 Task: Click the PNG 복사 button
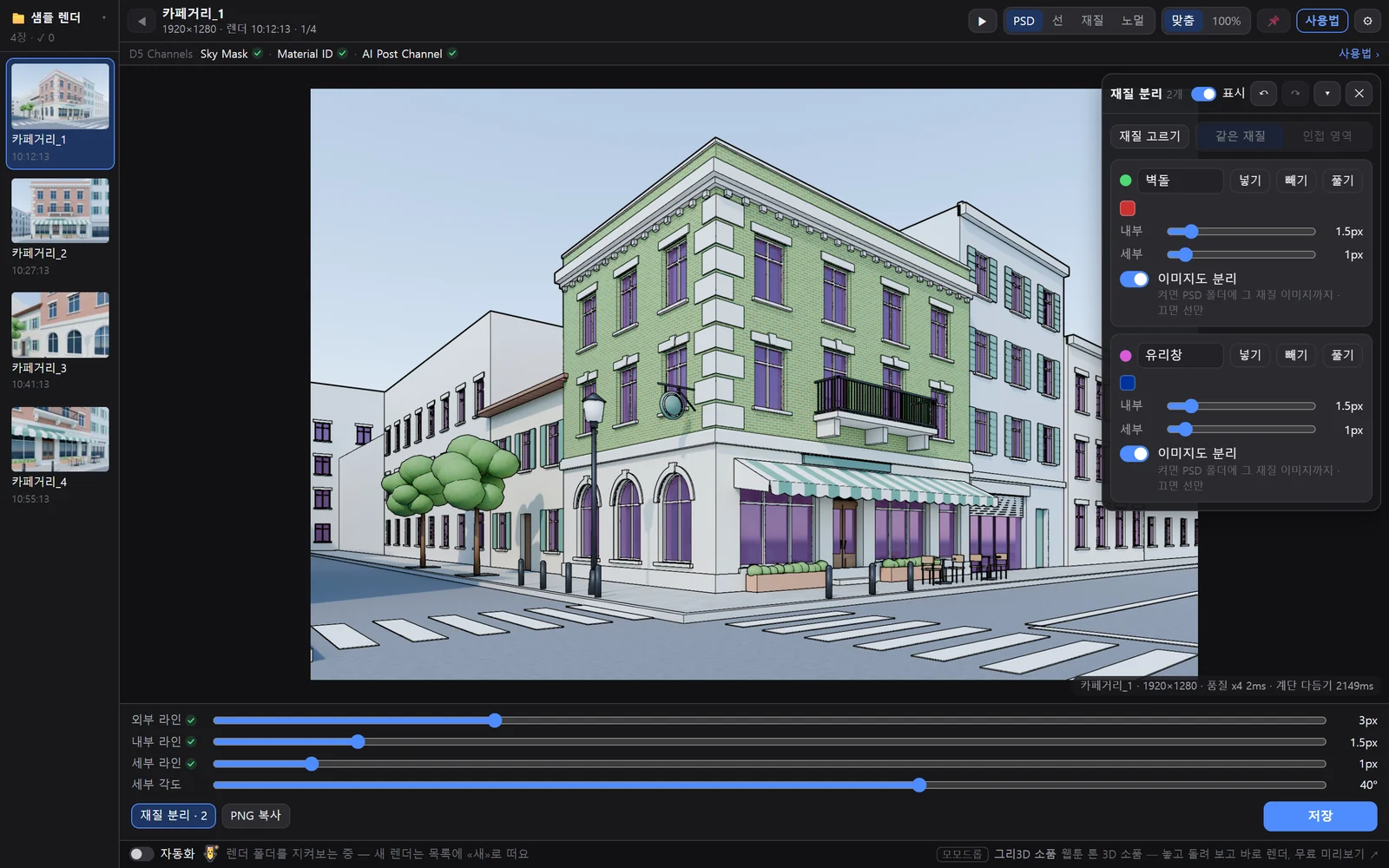255,816
